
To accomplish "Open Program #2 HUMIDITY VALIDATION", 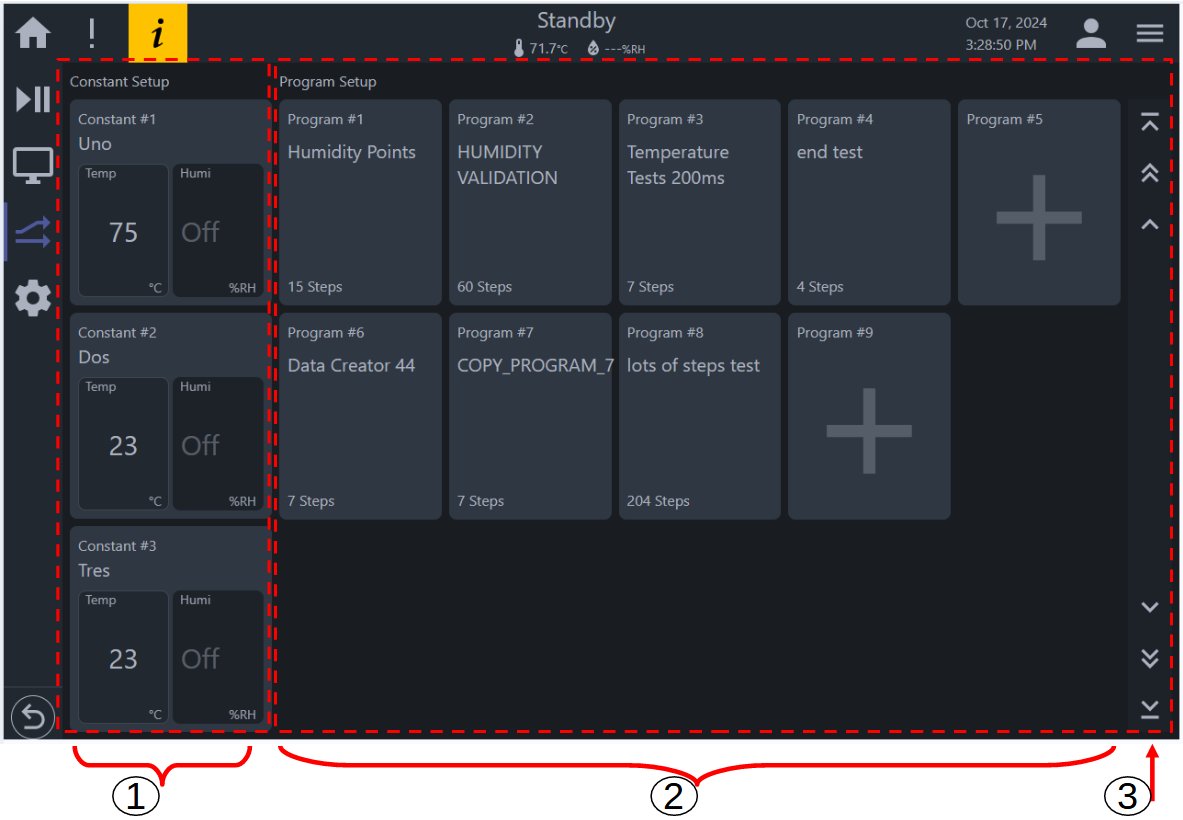I will coord(530,203).
